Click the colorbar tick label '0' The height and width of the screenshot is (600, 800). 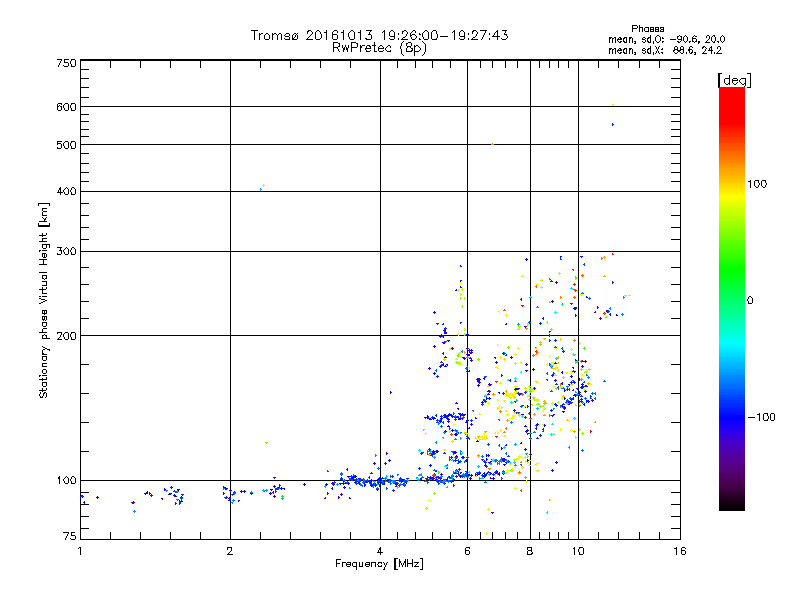pos(750,301)
